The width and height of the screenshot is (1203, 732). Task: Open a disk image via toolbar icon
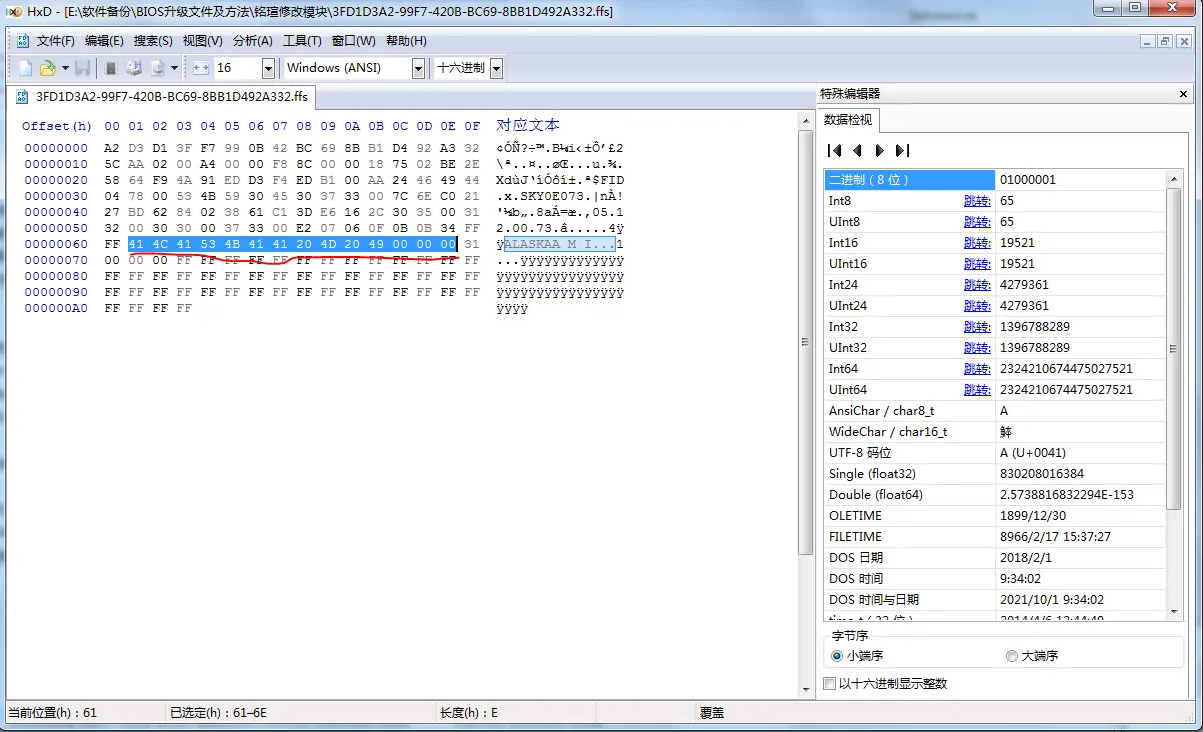[157, 68]
